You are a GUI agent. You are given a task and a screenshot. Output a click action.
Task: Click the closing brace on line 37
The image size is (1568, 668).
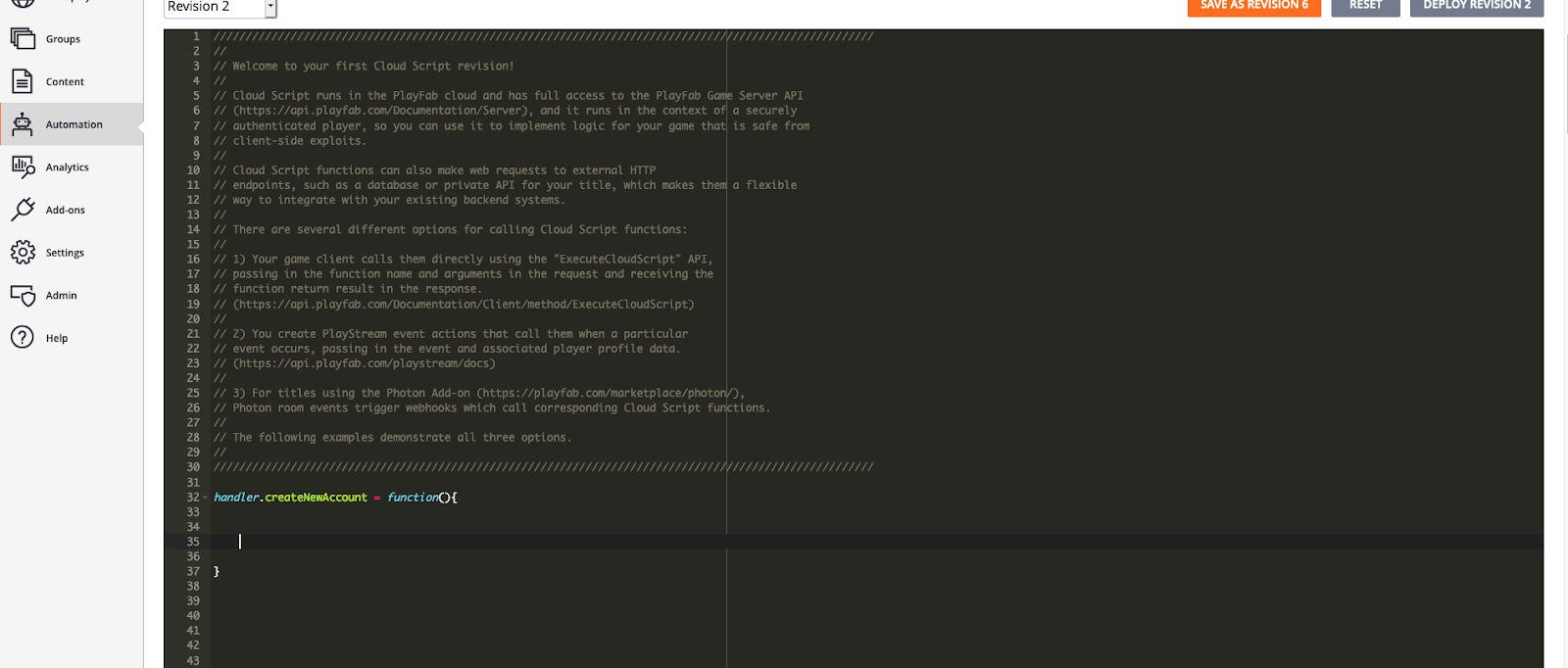[x=217, y=571]
